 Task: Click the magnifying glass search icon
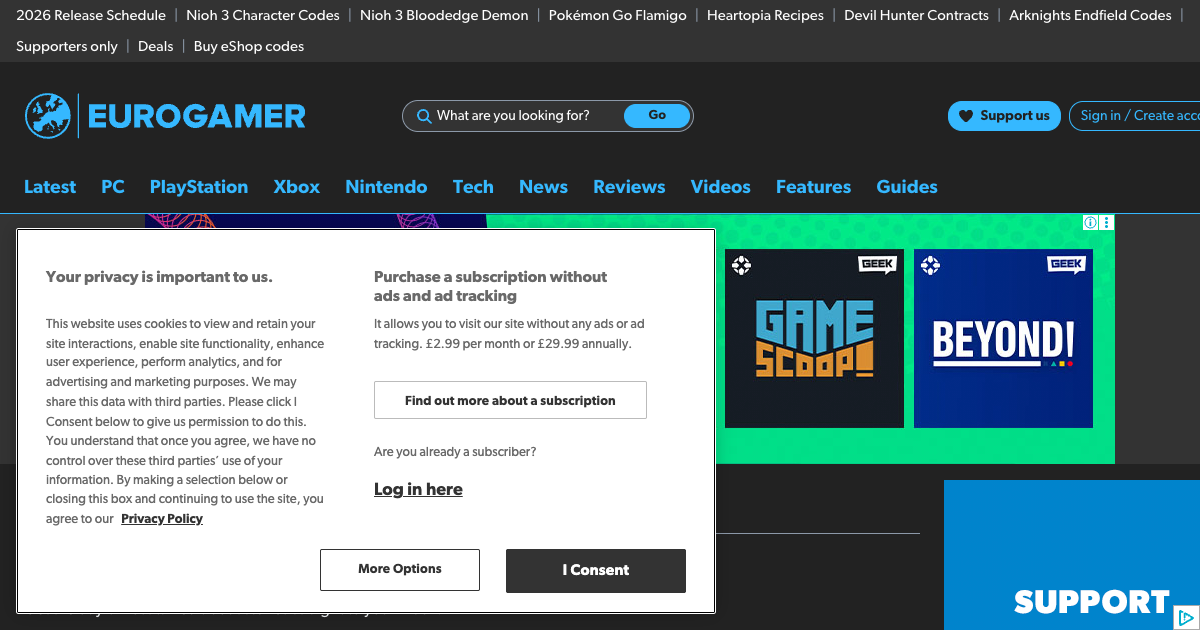[423, 115]
